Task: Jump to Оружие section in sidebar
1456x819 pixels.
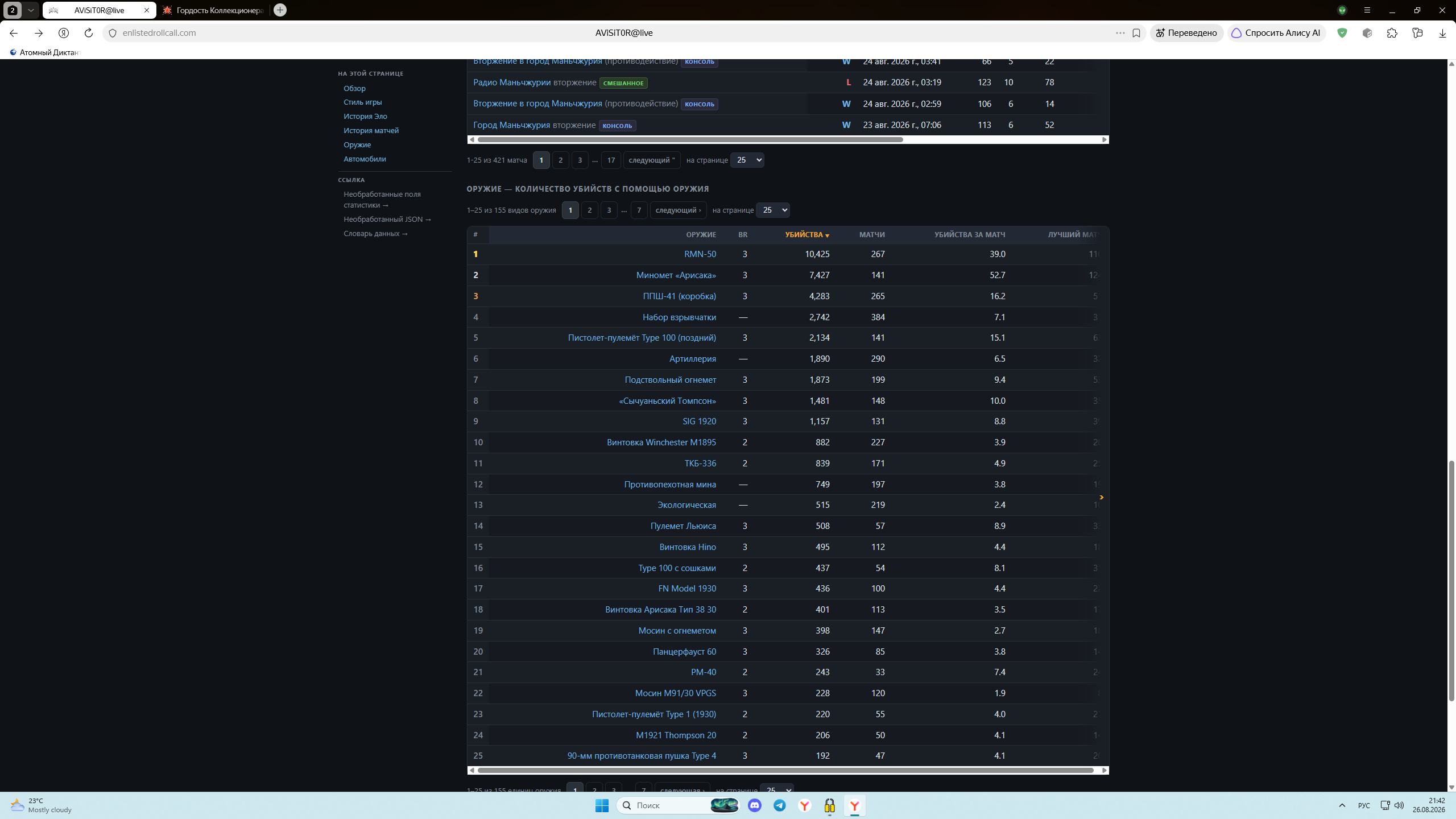Action: 357,144
